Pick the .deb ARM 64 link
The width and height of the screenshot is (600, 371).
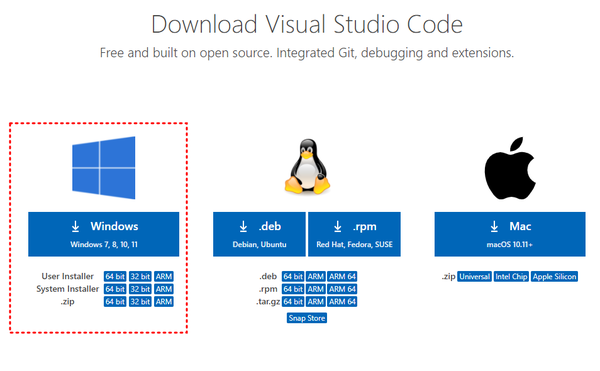click(342, 276)
